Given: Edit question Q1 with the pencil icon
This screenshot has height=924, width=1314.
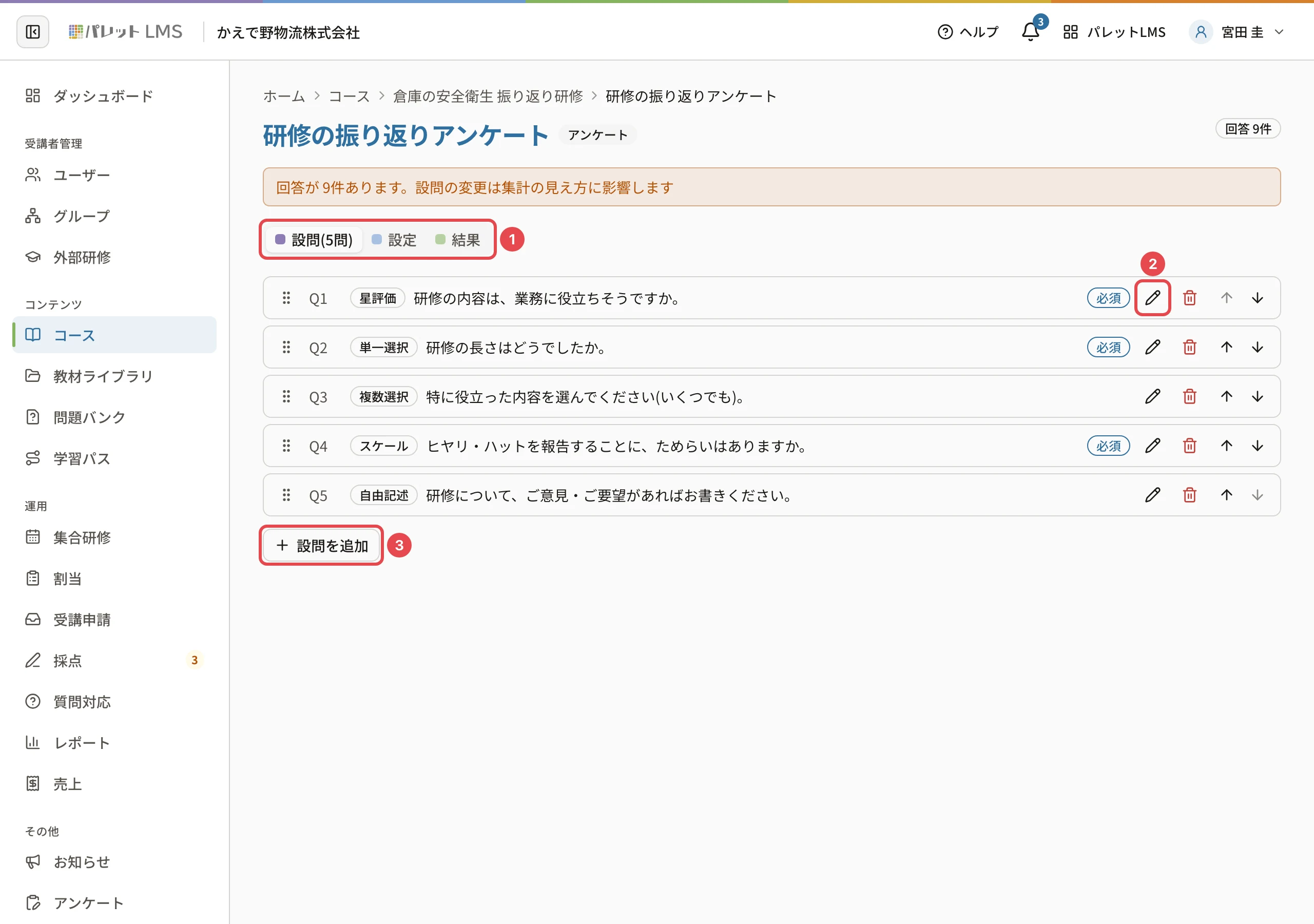Looking at the screenshot, I should point(1153,298).
